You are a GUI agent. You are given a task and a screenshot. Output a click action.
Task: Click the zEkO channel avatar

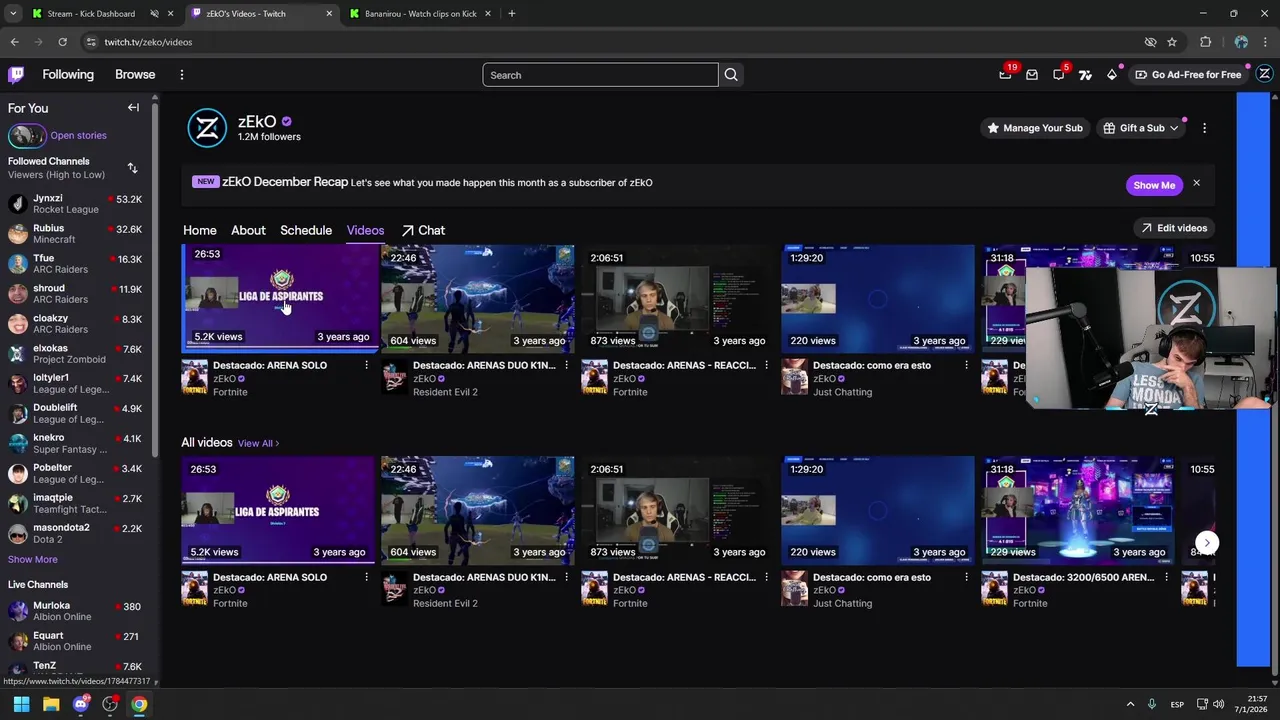coord(207,128)
